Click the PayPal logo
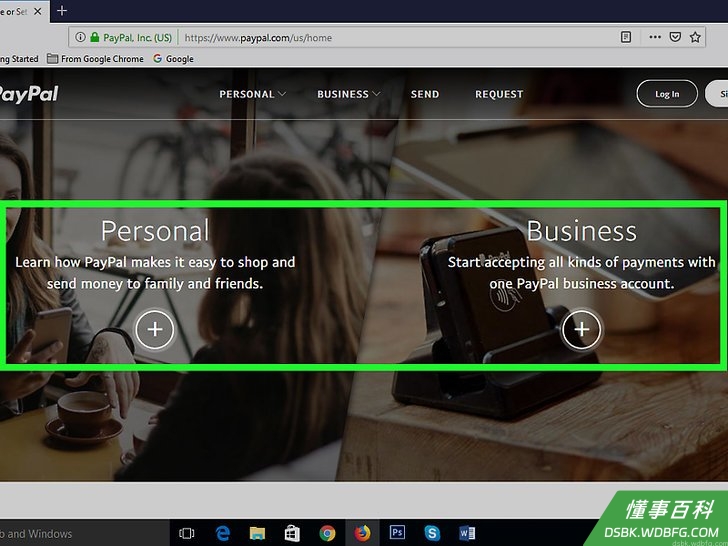This screenshot has width=728, height=546. 29,94
